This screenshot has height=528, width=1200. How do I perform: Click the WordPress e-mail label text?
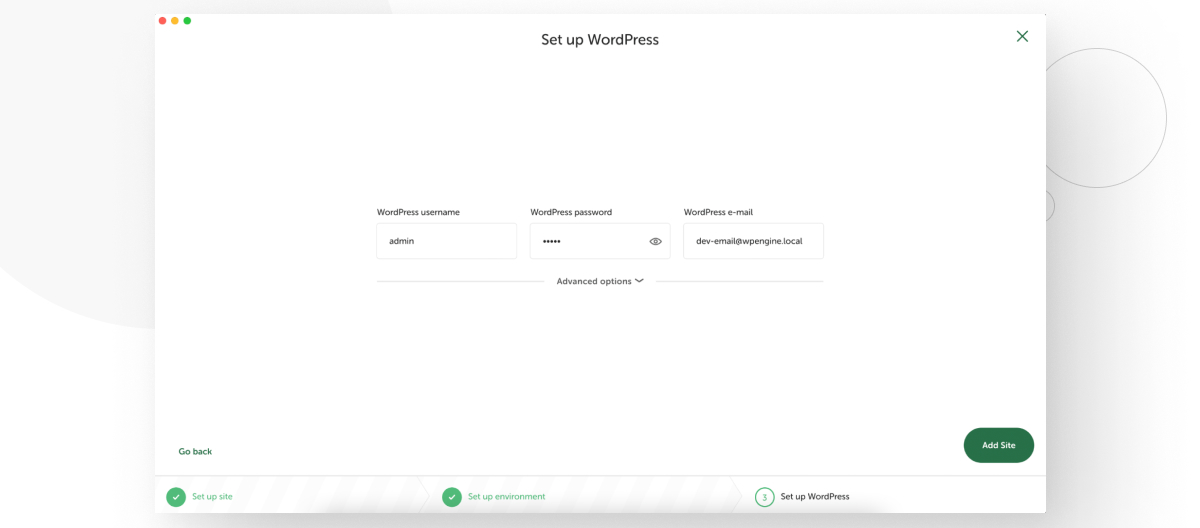(x=718, y=212)
